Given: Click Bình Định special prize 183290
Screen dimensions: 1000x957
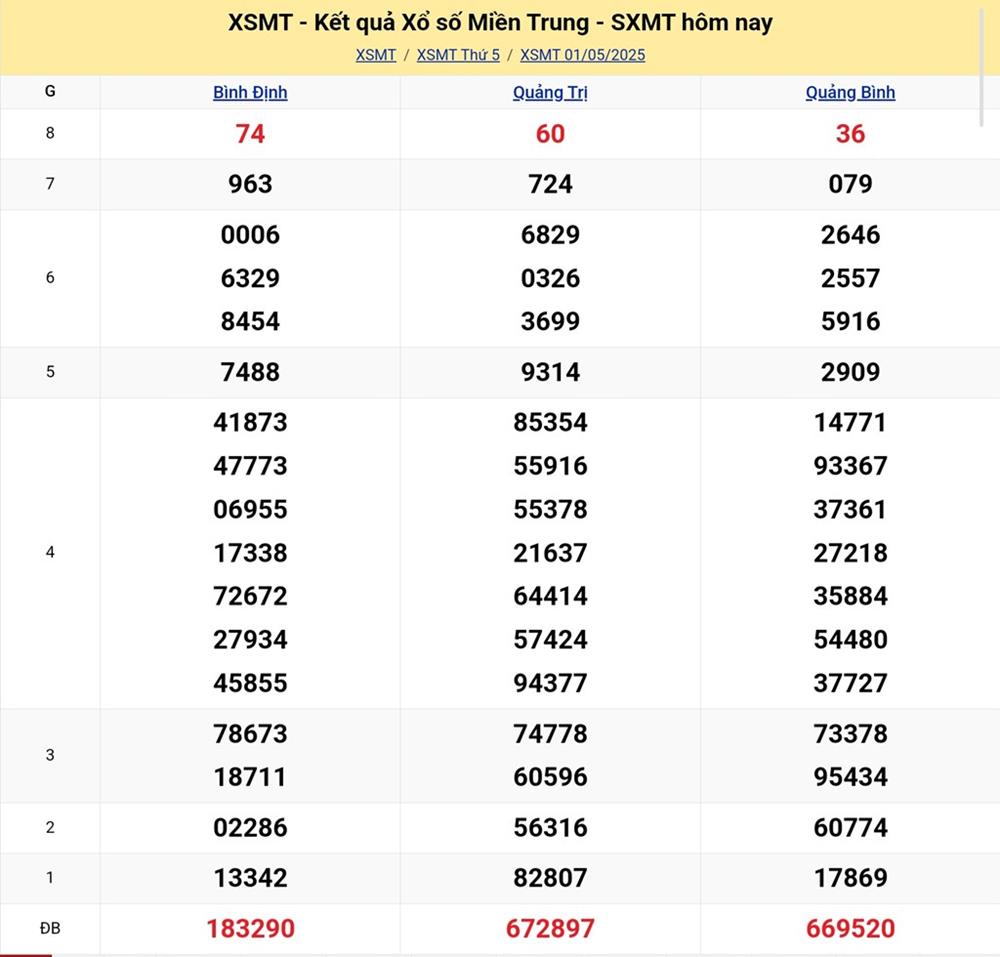Looking at the screenshot, I should (x=250, y=928).
